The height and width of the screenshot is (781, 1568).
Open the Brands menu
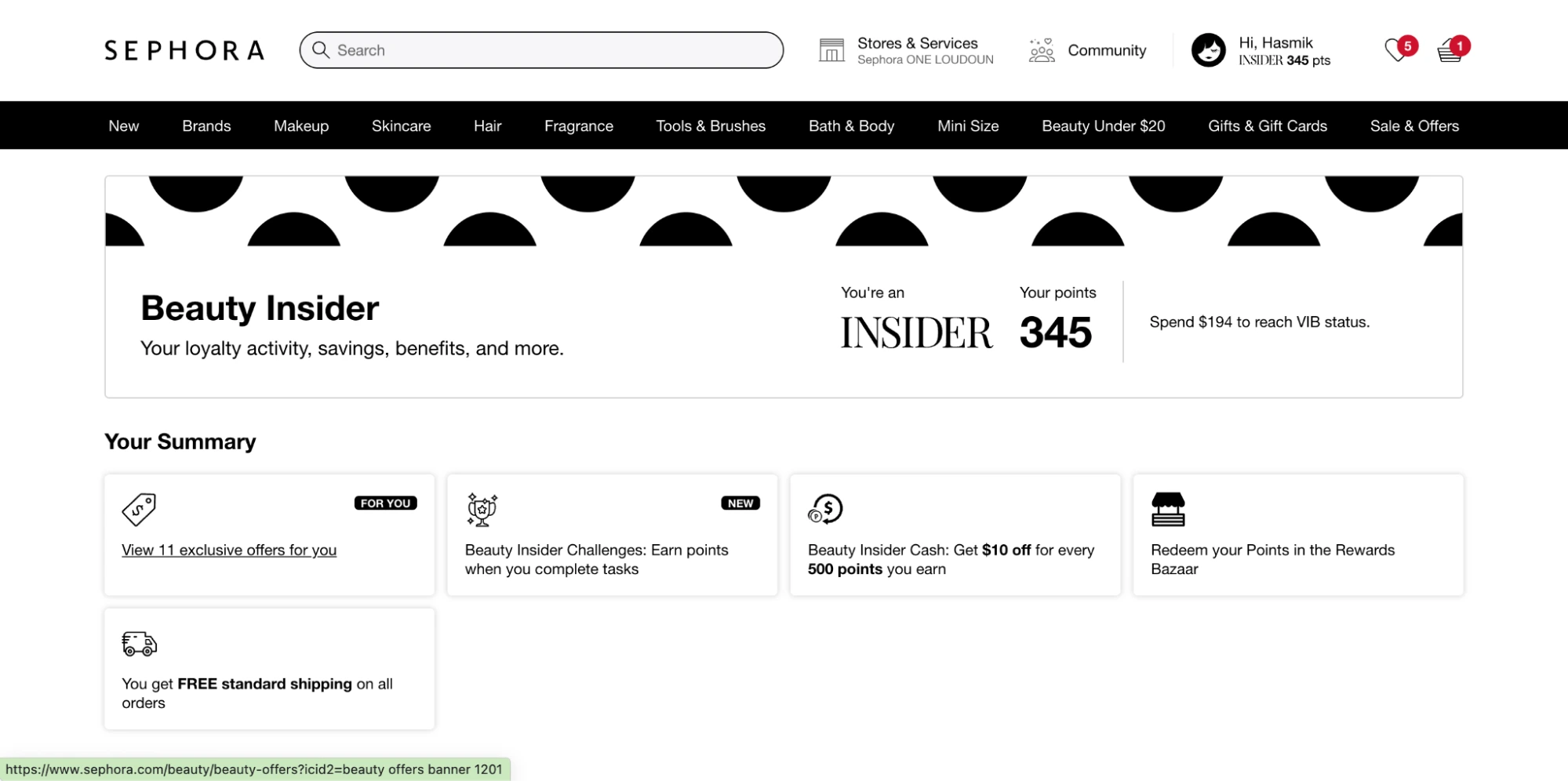(x=206, y=125)
